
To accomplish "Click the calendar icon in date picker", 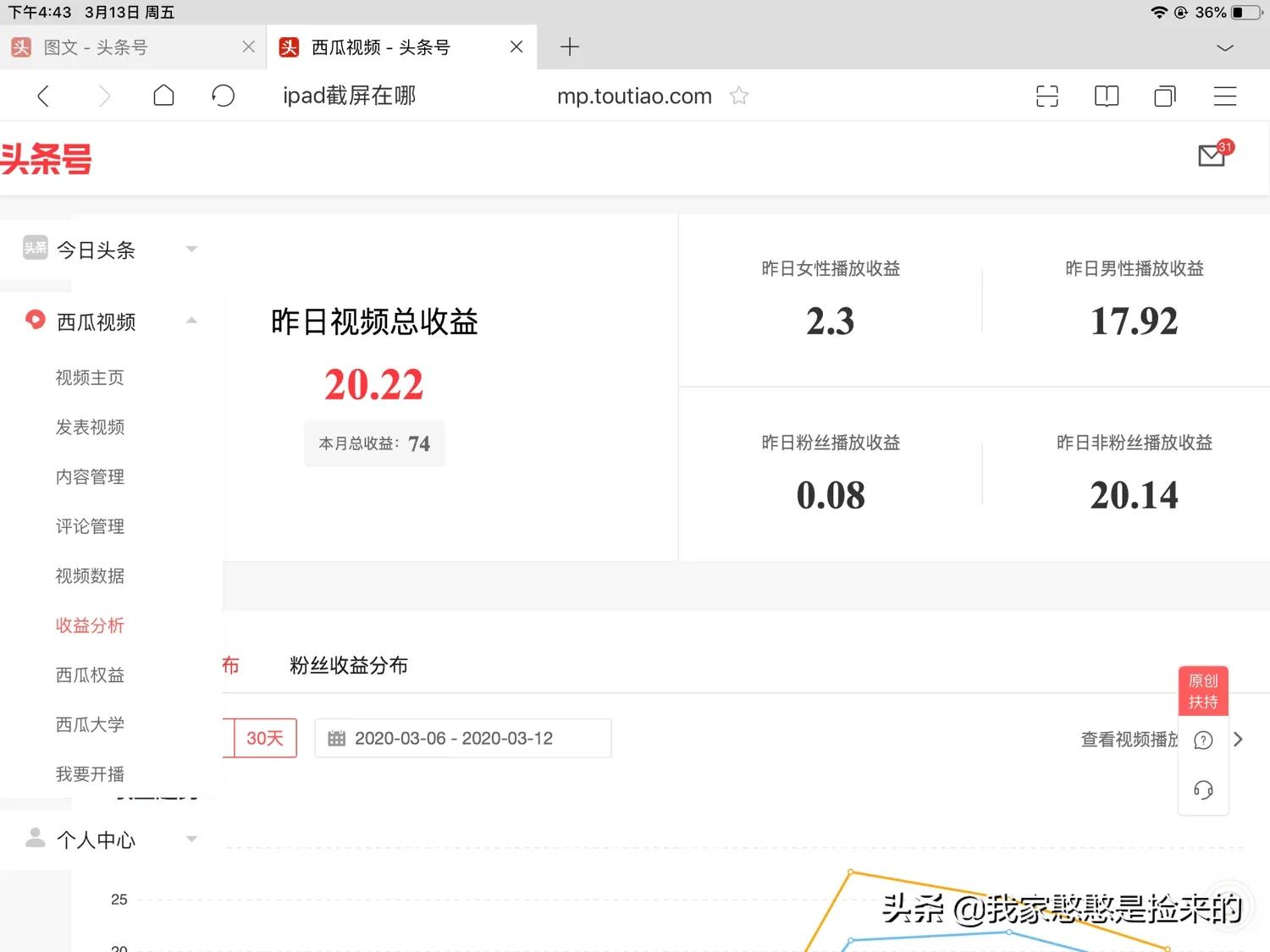I will point(336,738).
